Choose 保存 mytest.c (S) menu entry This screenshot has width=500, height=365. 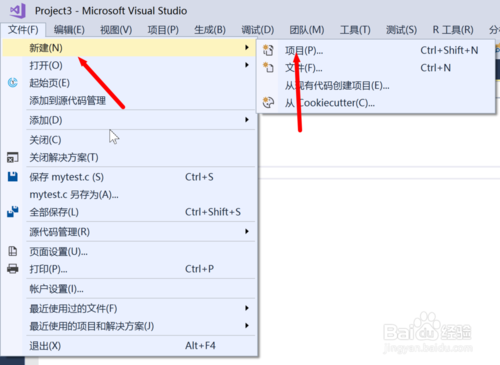(129, 177)
